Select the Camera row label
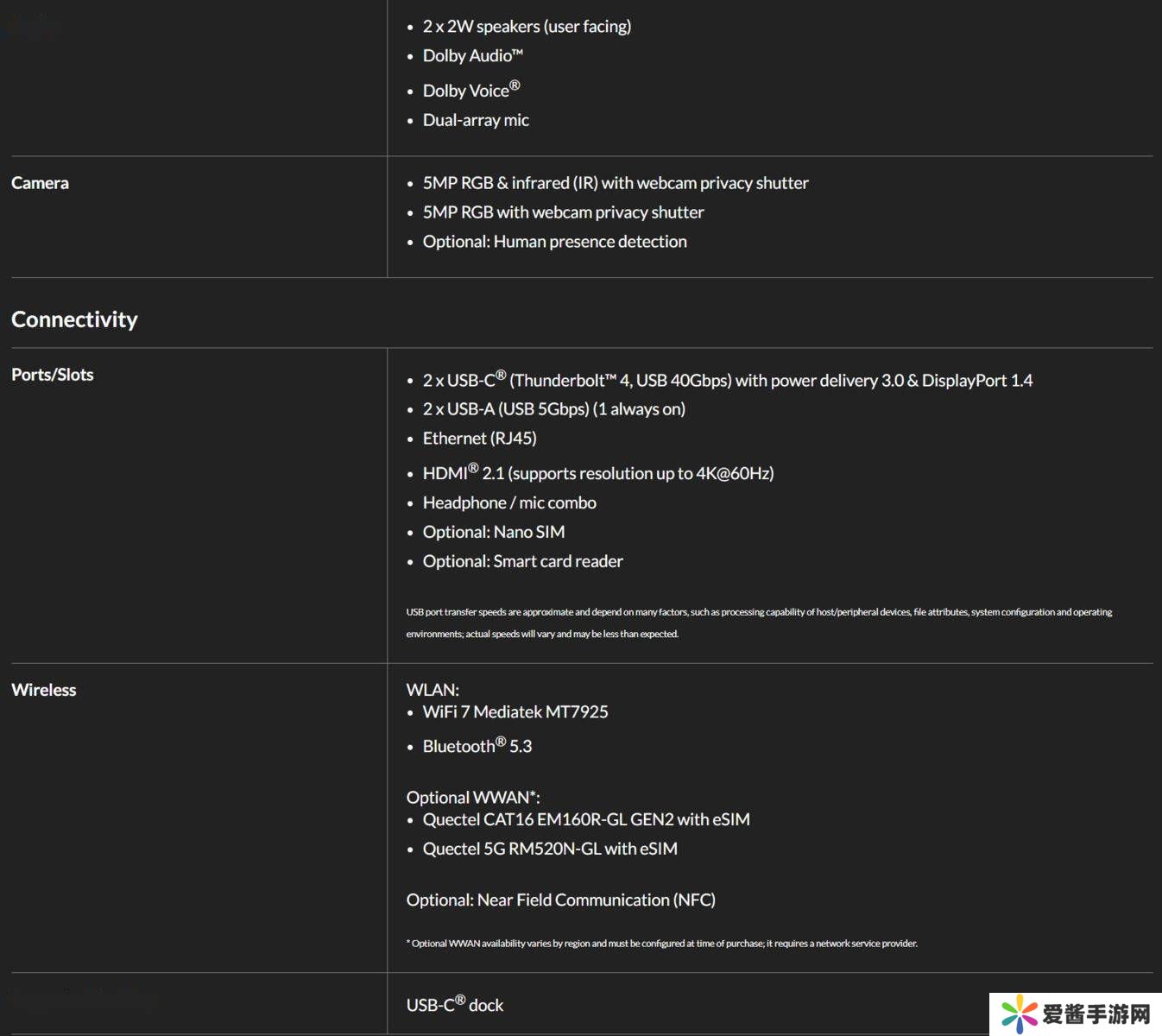The image size is (1162, 1036). (x=40, y=183)
